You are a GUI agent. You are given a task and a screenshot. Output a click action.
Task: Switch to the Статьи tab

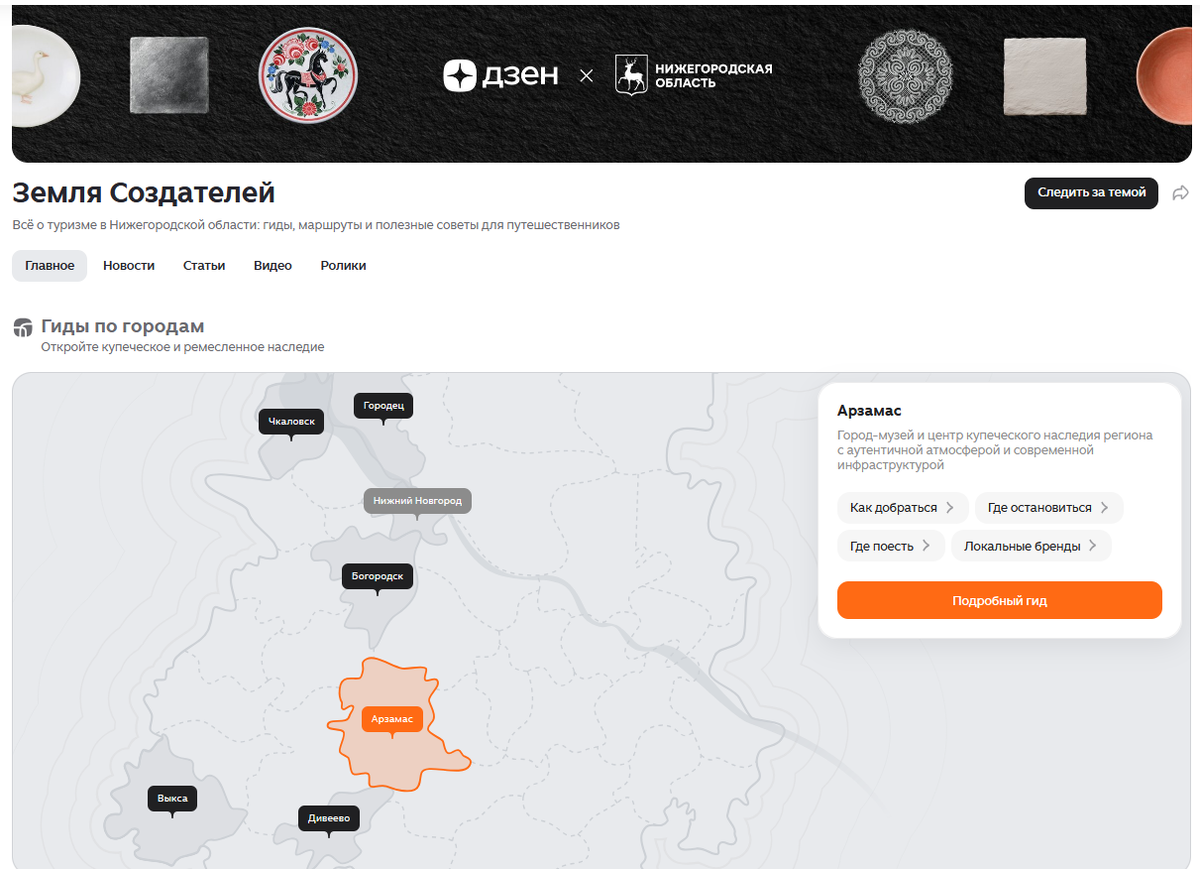click(x=204, y=266)
